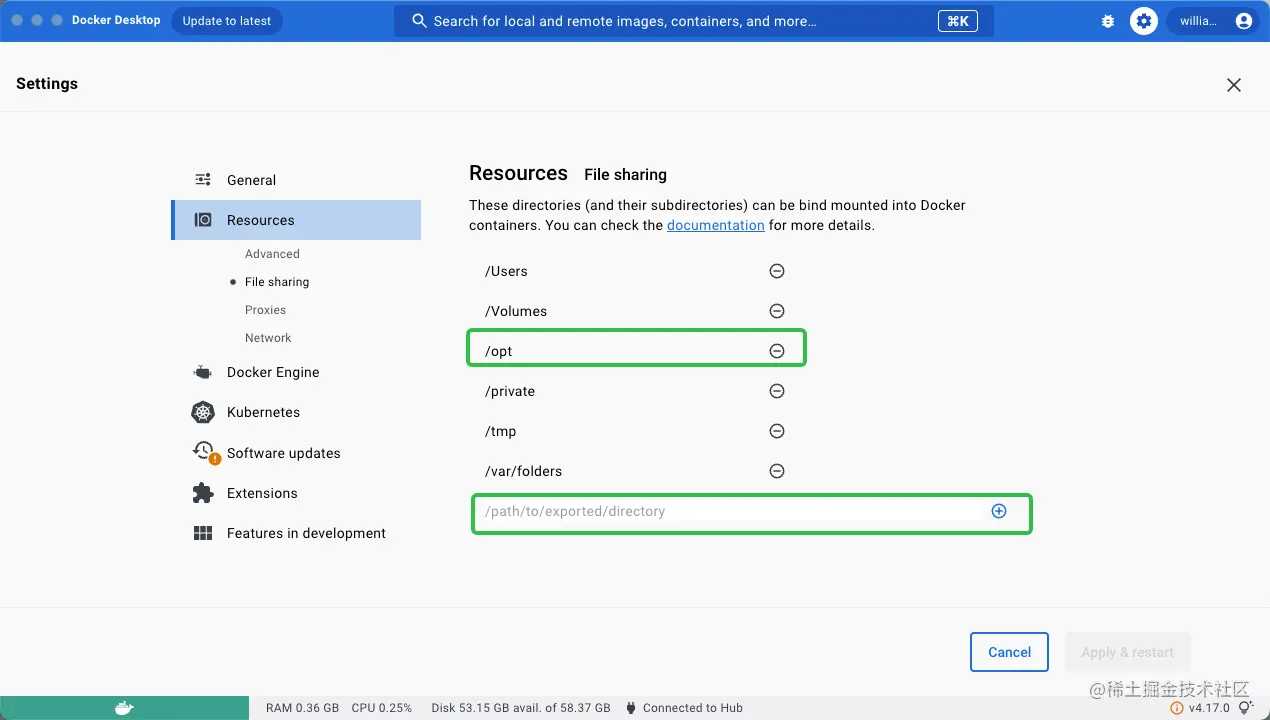Screen dimensions: 1270x720
Task: Remove the /Users shared directory
Action: pyautogui.click(x=777, y=271)
